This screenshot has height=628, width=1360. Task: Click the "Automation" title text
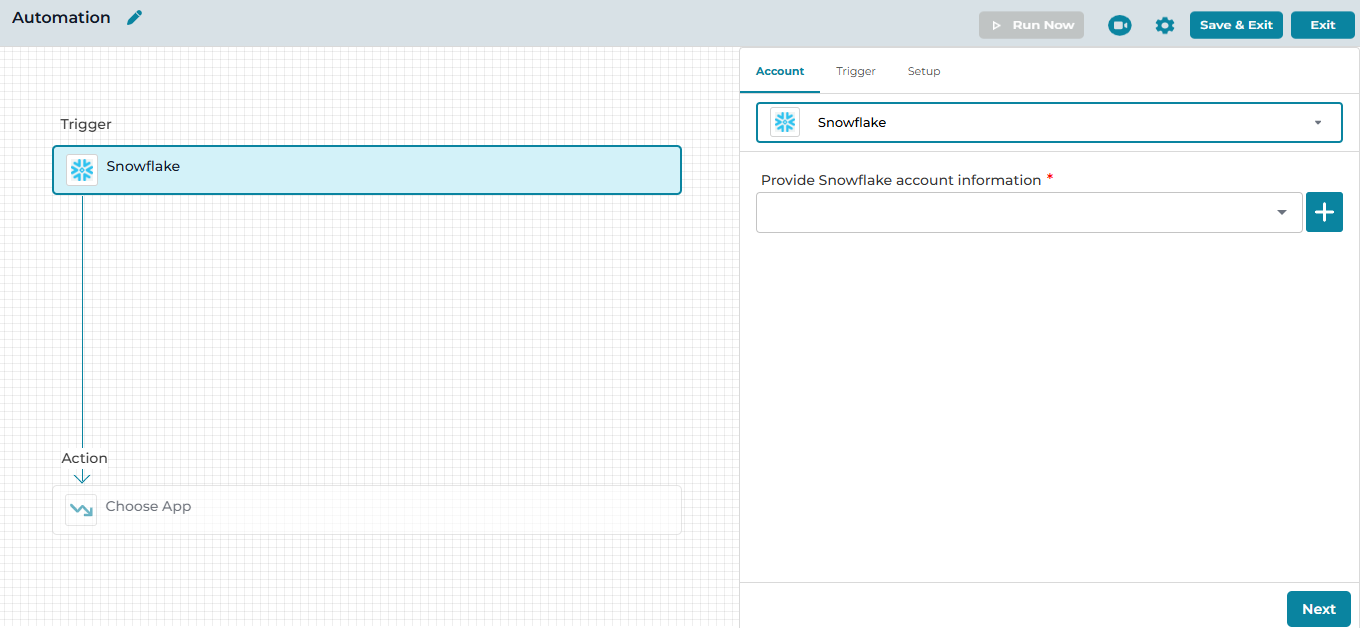(61, 17)
